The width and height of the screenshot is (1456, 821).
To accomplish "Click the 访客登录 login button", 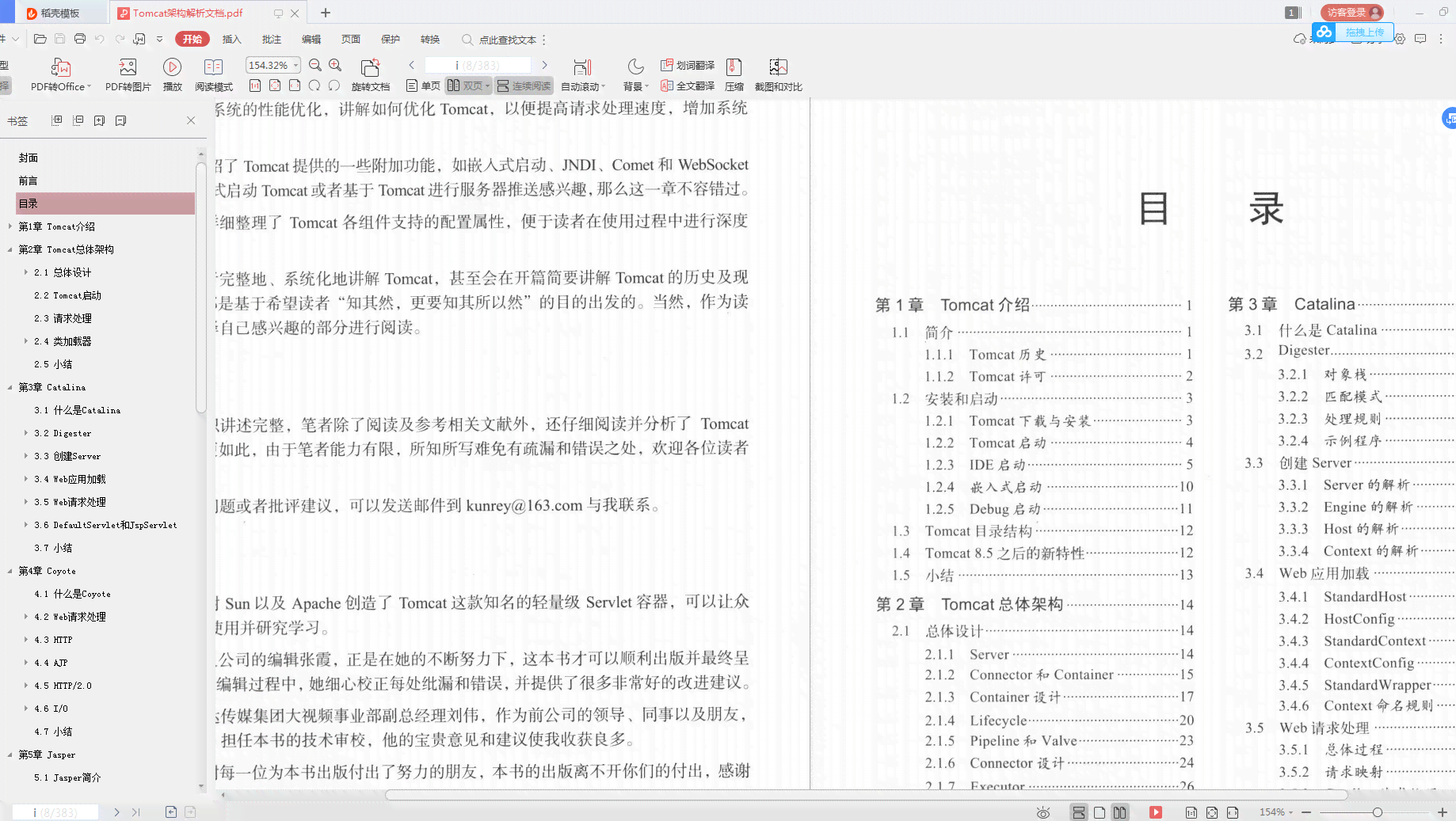I will pos(1351,12).
